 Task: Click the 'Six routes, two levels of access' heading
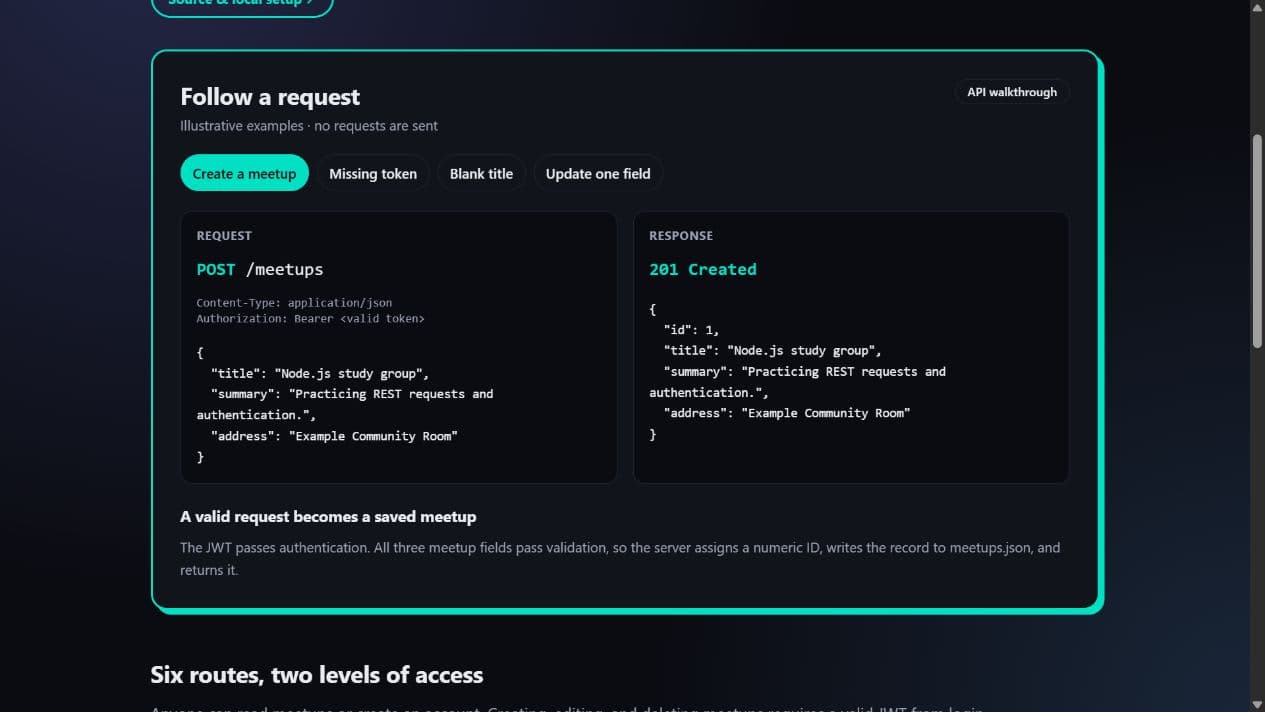317,675
